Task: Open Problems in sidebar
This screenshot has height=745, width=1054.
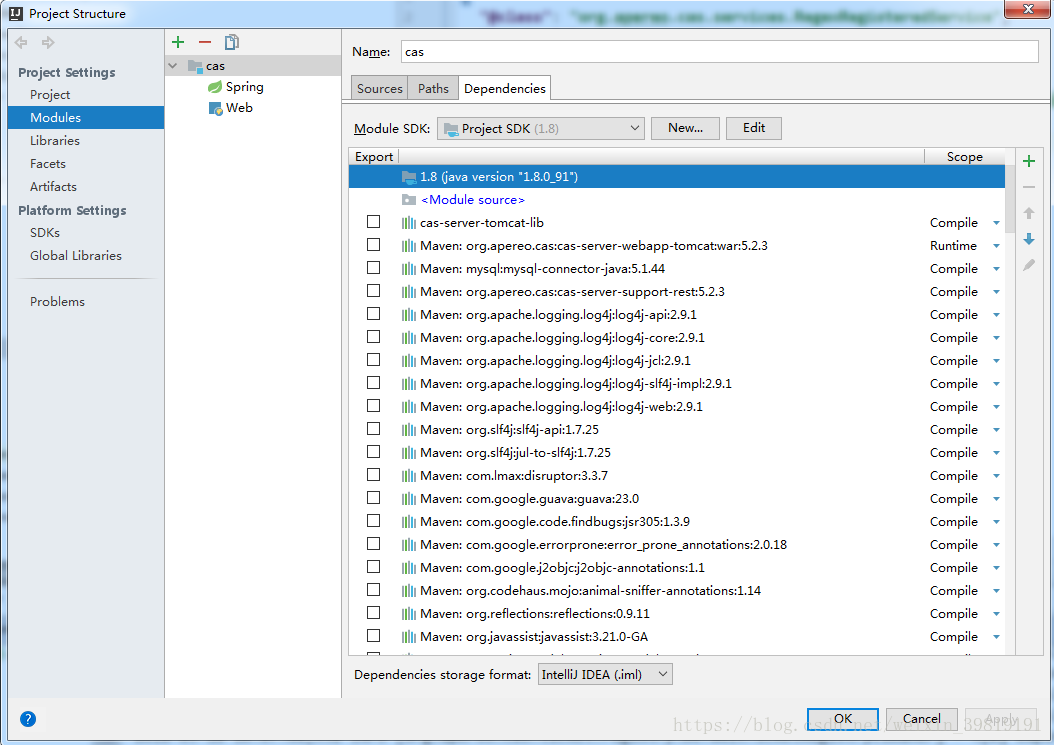Action: 57,302
